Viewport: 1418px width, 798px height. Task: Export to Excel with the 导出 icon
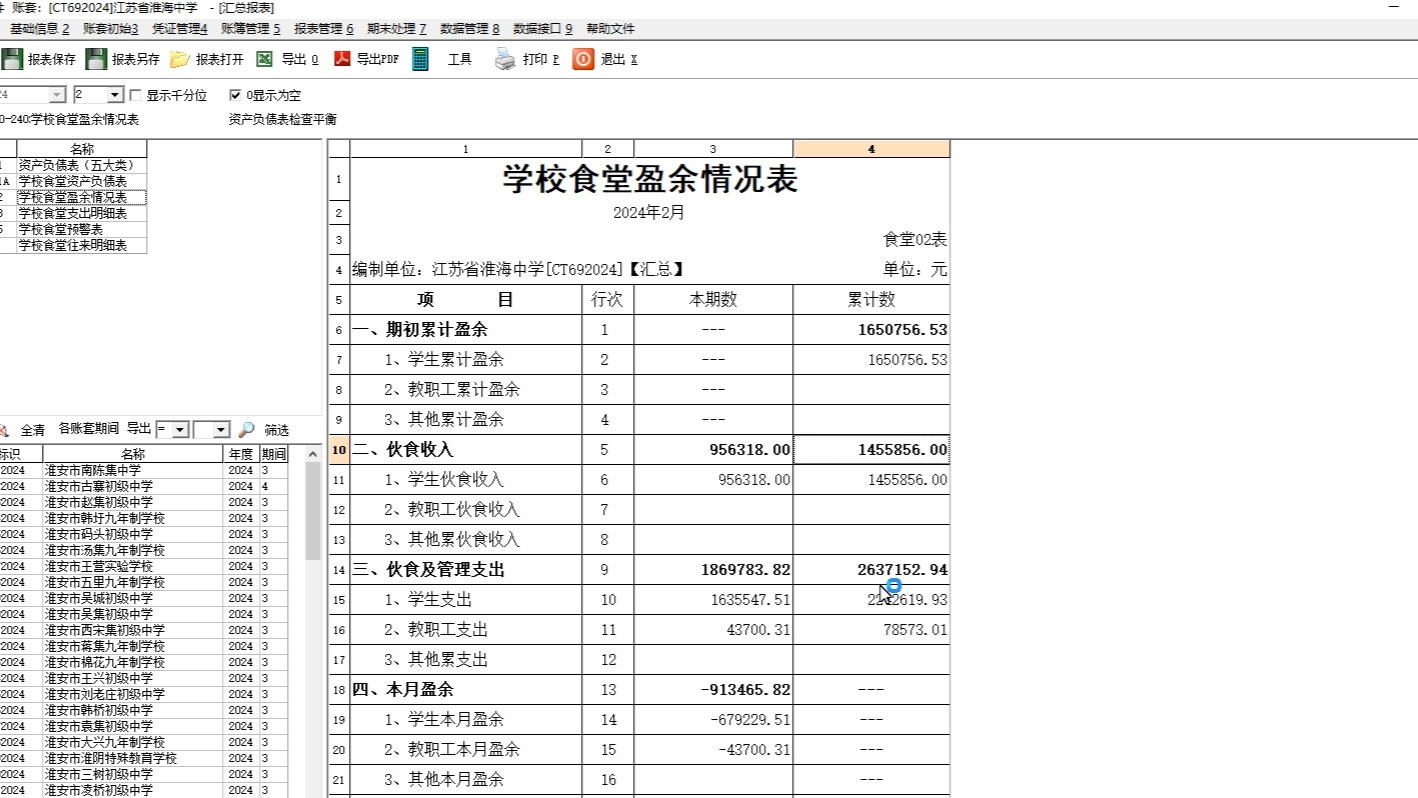point(265,59)
